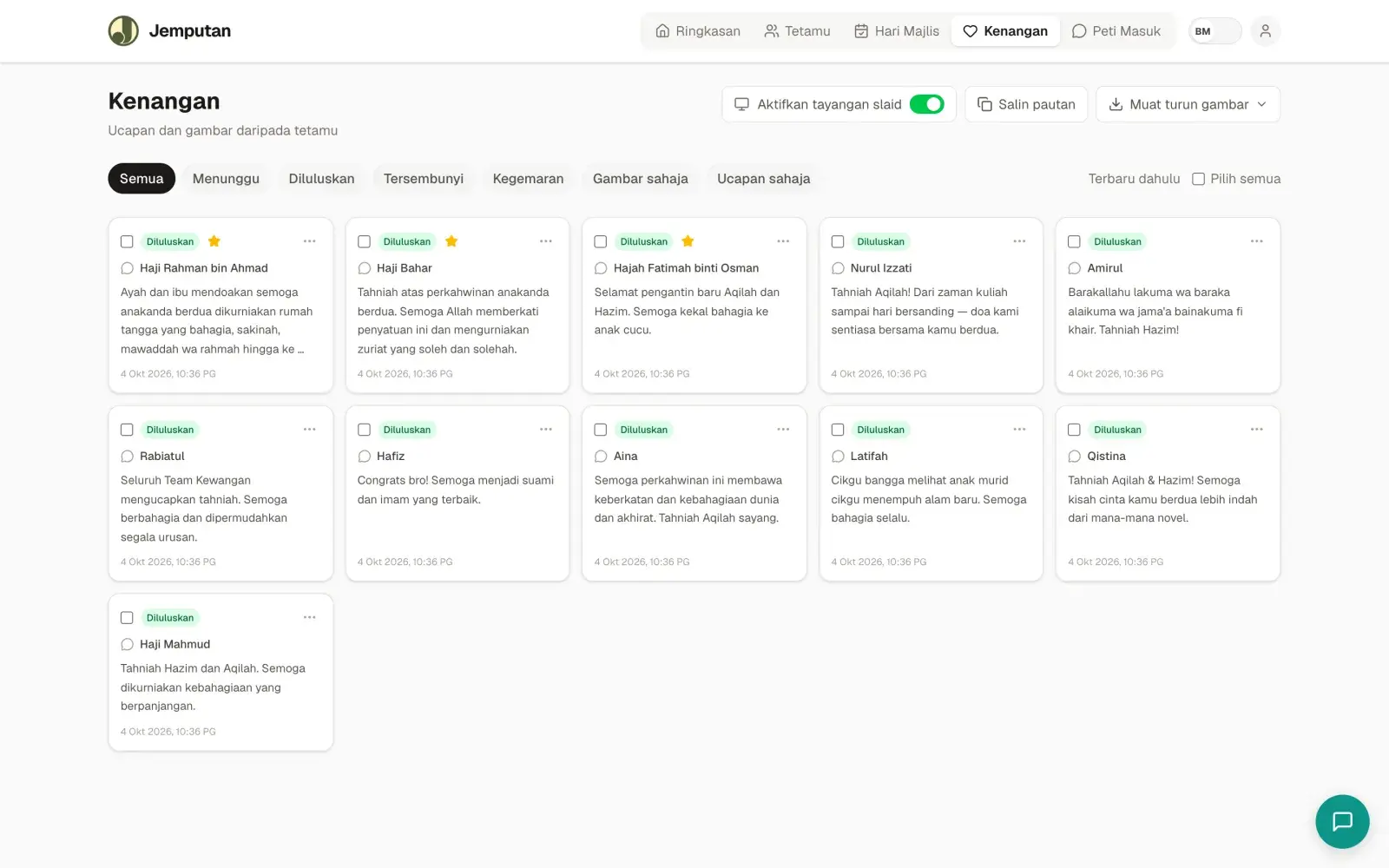
Task: Open the Hari Majlis tab
Action: 897,31
